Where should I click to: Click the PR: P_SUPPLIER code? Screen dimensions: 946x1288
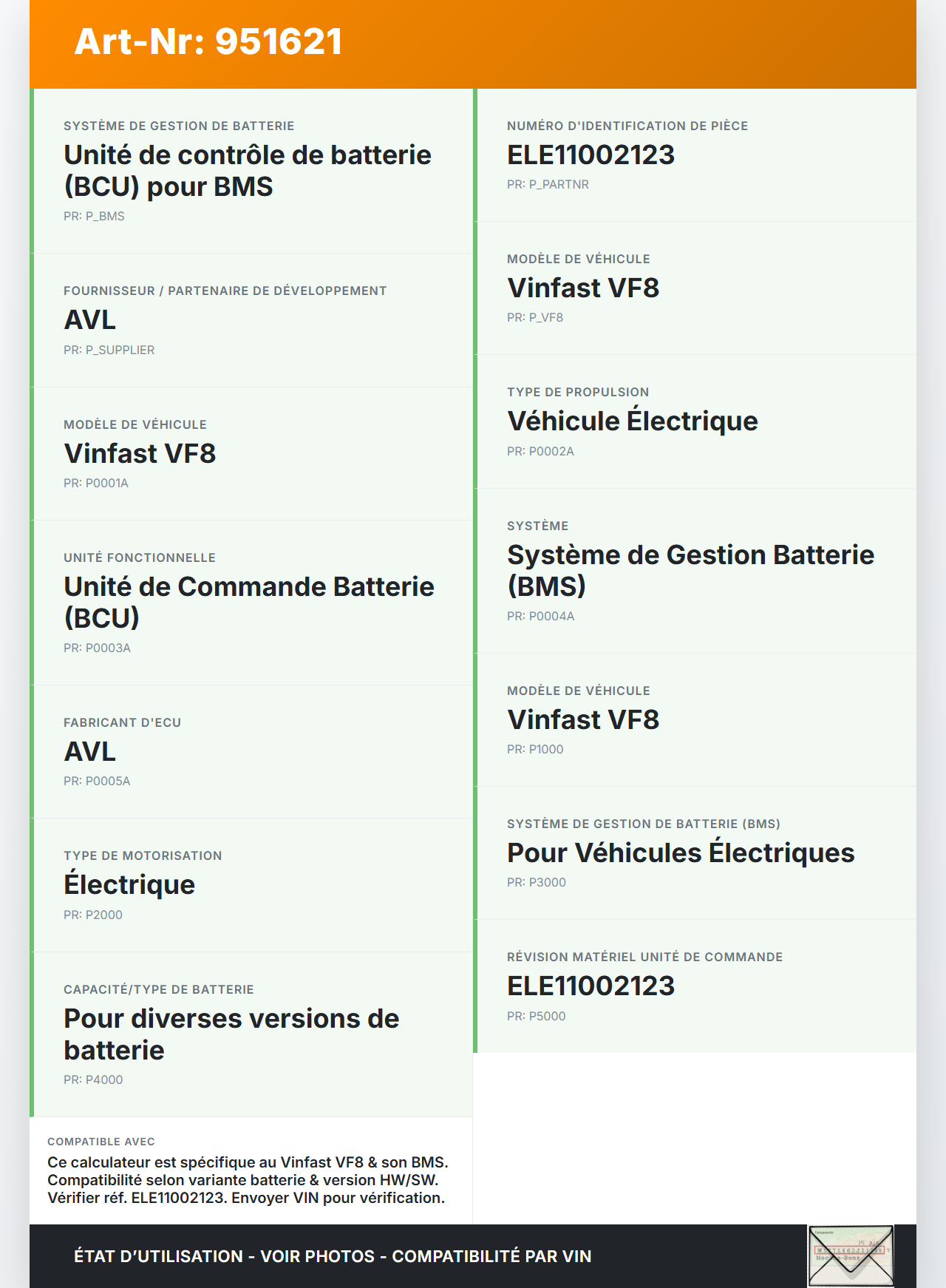tap(109, 350)
